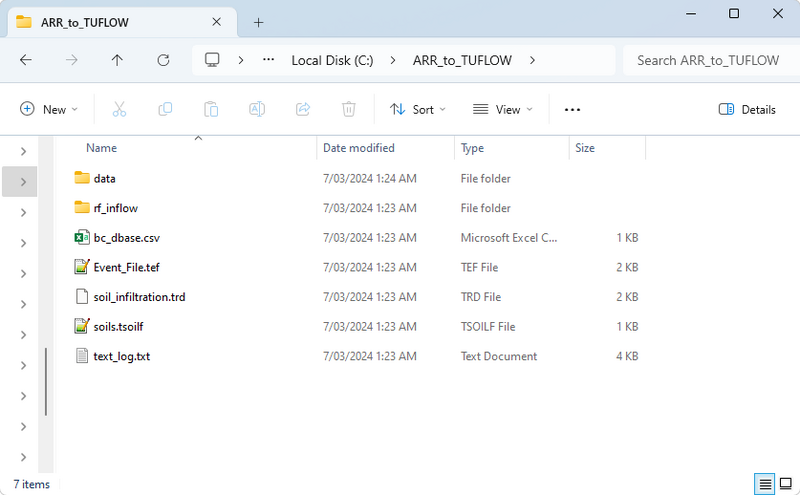The image size is (800, 495).
Task: Click the Paste clipboard icon
Action: tap(211, 109)
